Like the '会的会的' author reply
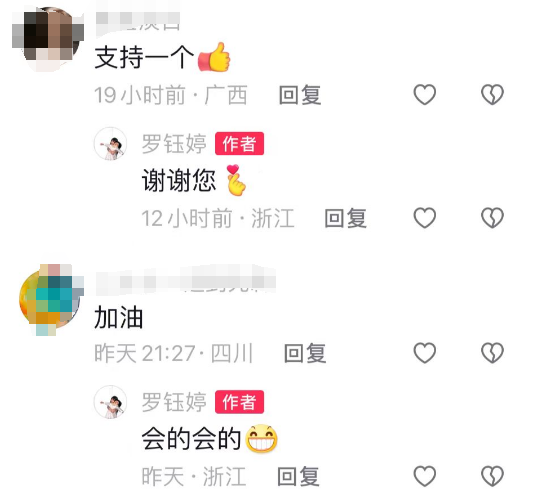This screenshot has height=494, width=533. coord(425,476)
